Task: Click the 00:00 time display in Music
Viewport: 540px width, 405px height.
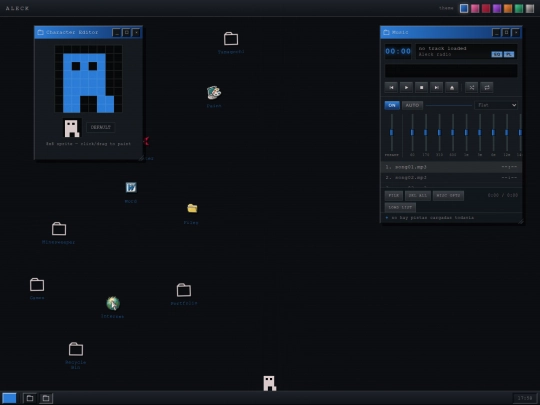Action: point(398,52)
